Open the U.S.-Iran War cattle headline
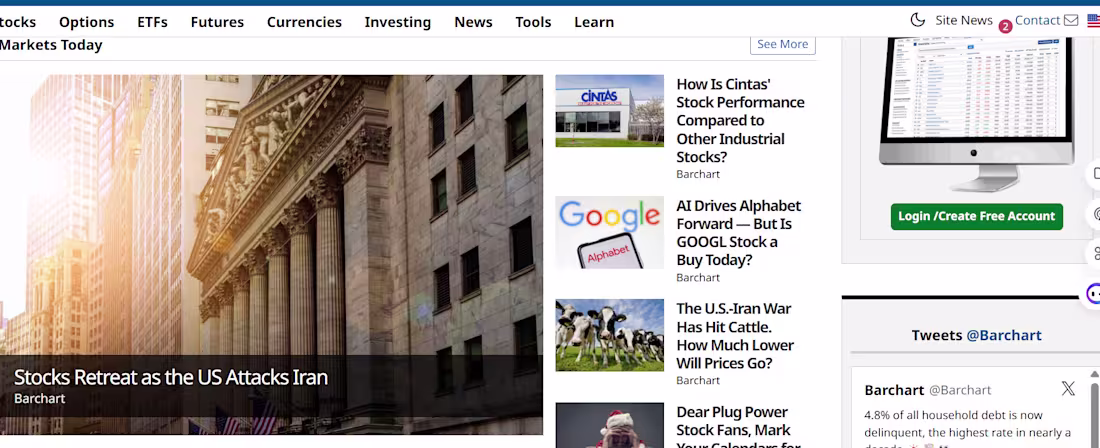The image size is (1100, 448). point(735,336)
